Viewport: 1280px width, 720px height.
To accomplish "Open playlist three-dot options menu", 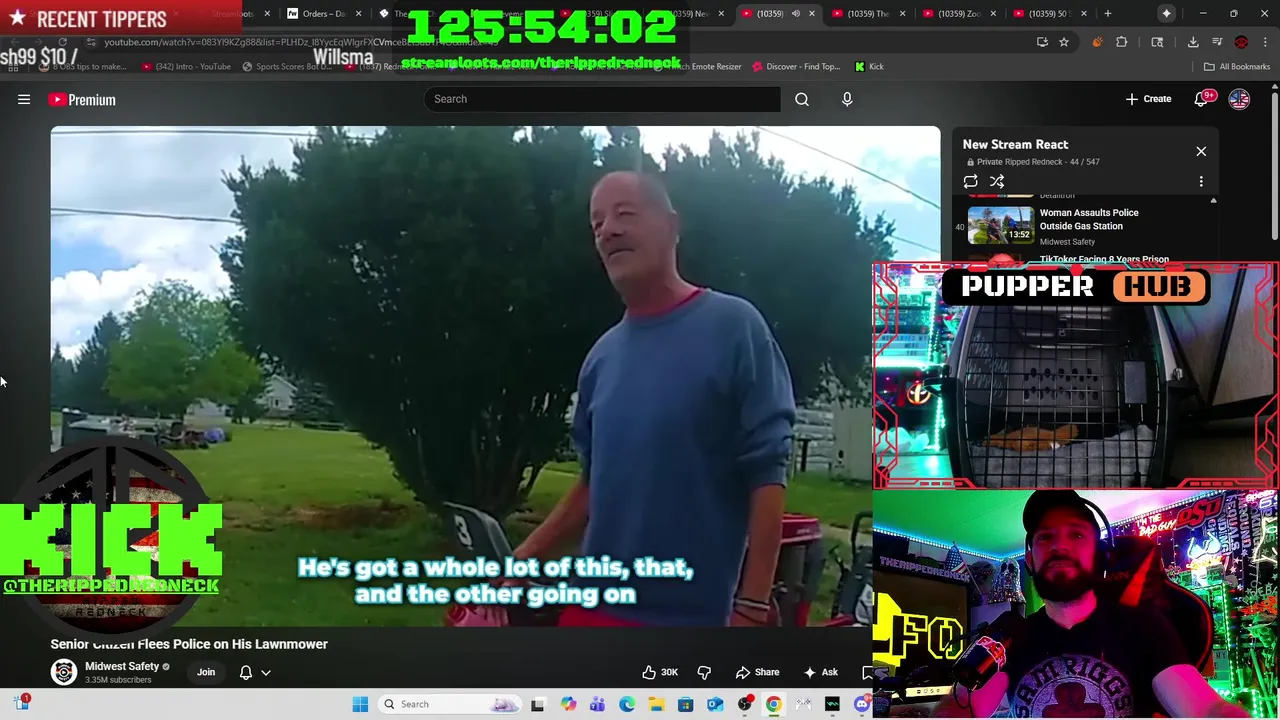I will tap(1201, 182).
